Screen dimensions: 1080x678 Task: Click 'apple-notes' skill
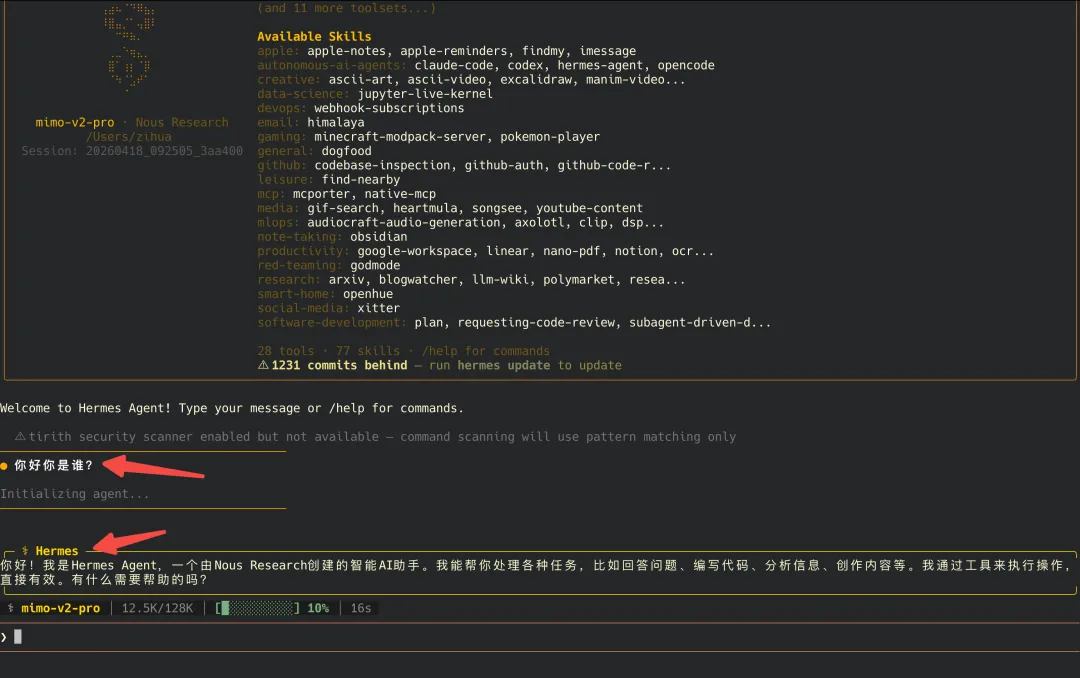(x=346, y=51)
